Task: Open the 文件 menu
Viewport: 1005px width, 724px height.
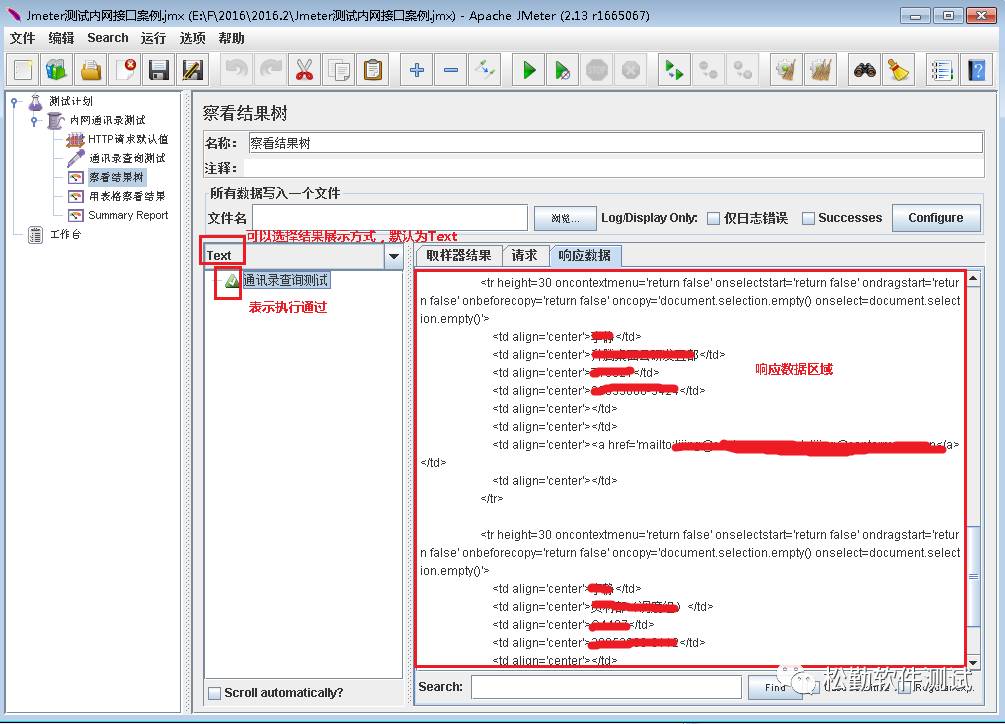Action: [22, 38]
